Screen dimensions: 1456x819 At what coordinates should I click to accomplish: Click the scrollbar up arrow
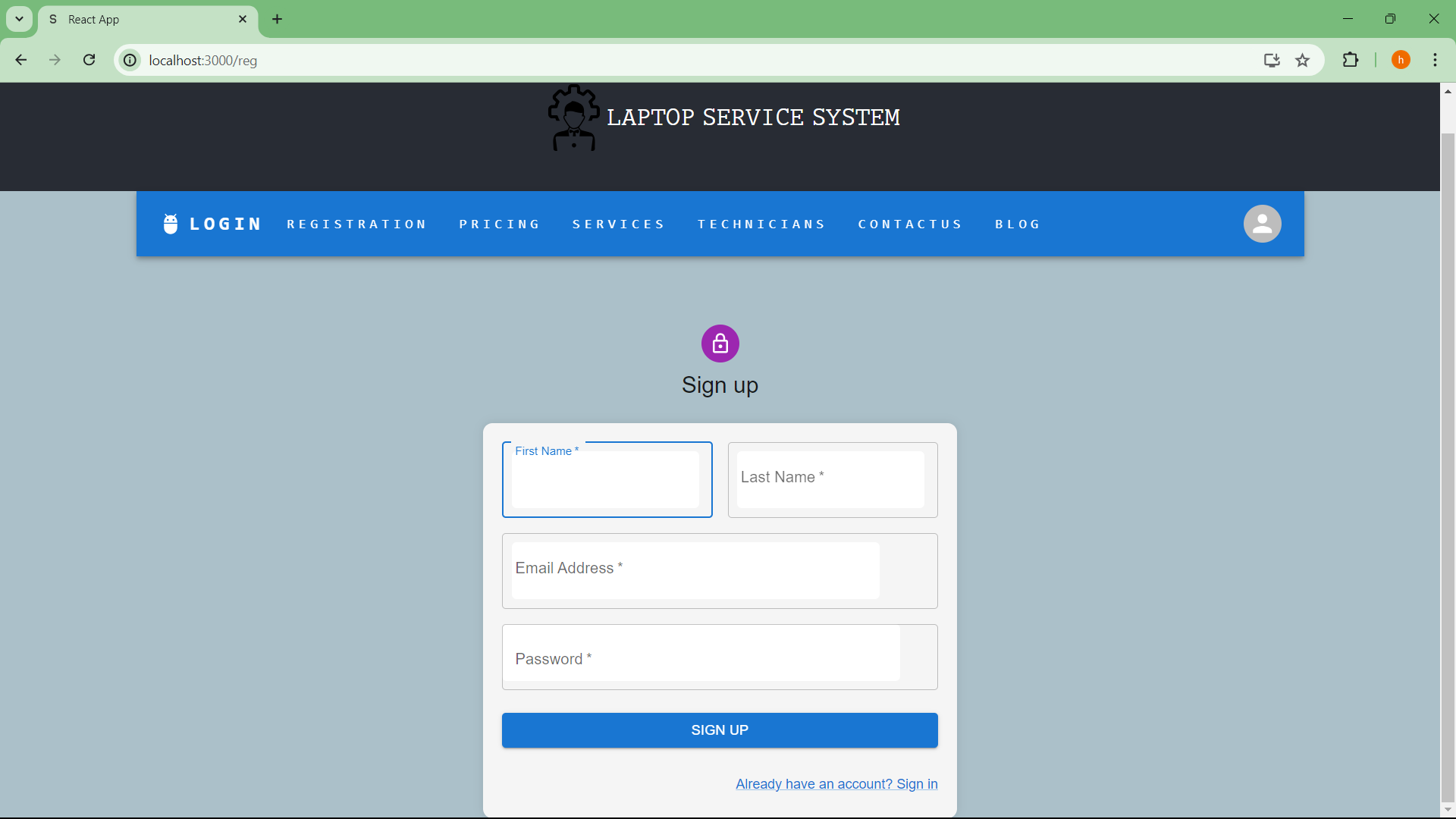point(1448,91)
